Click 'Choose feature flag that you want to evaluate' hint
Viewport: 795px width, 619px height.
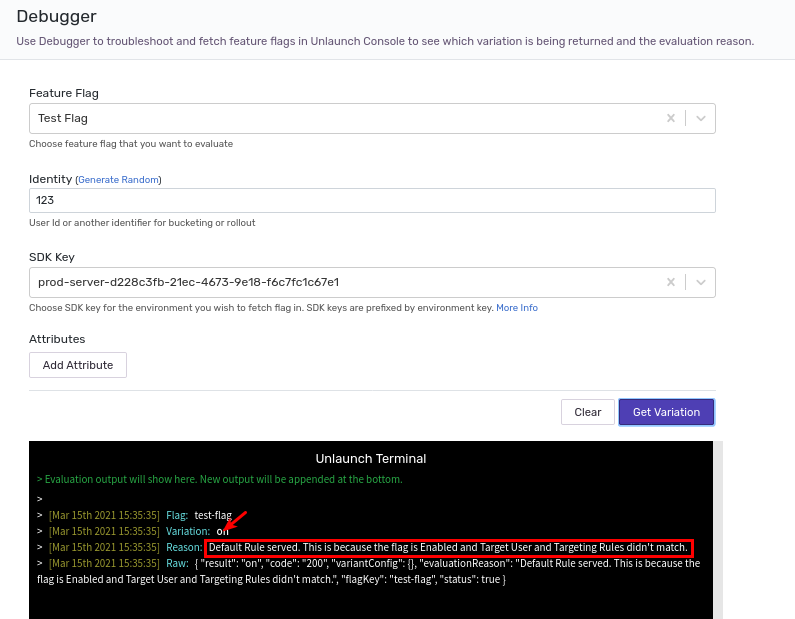tap(131, 144)
